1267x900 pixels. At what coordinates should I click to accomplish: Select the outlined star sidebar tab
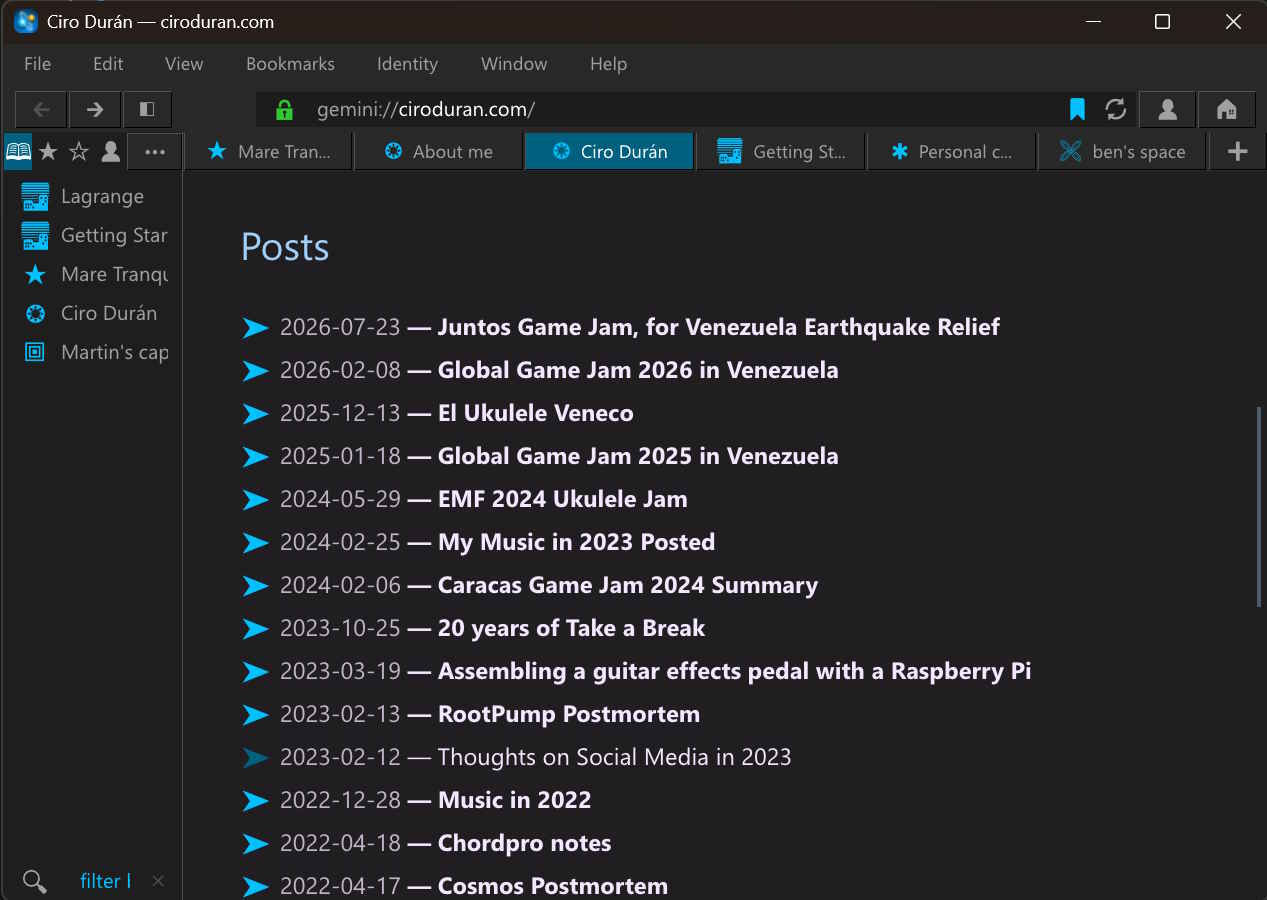(79, 152)
